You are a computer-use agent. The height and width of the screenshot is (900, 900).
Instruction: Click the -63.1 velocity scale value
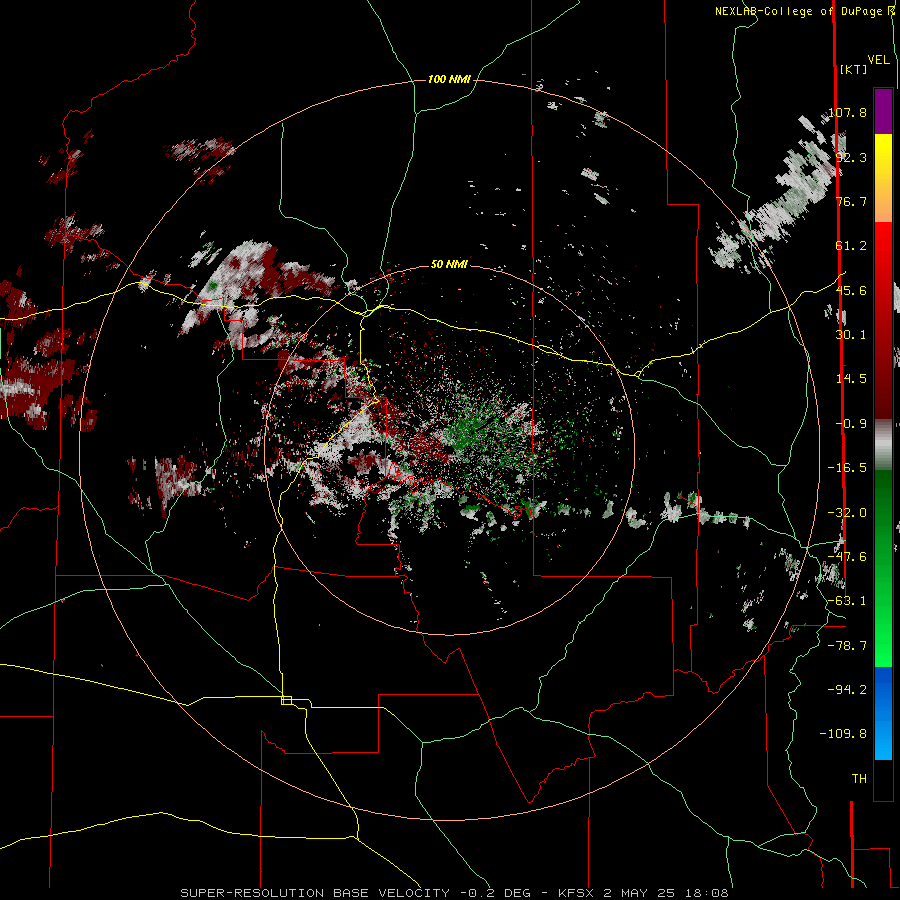(847, 601)
